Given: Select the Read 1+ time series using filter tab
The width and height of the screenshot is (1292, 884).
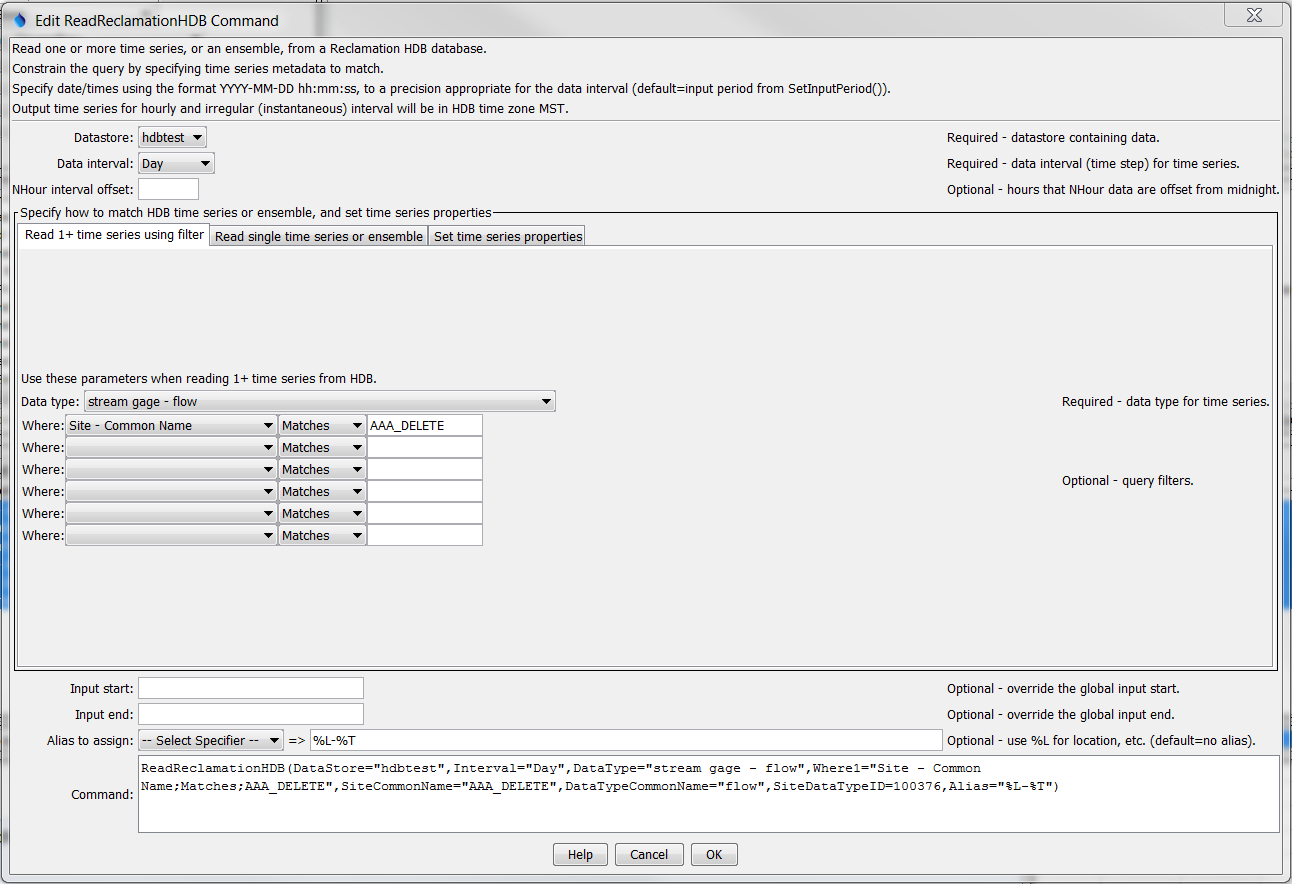Looking at the screenshot, I should (x=113, y=236).
